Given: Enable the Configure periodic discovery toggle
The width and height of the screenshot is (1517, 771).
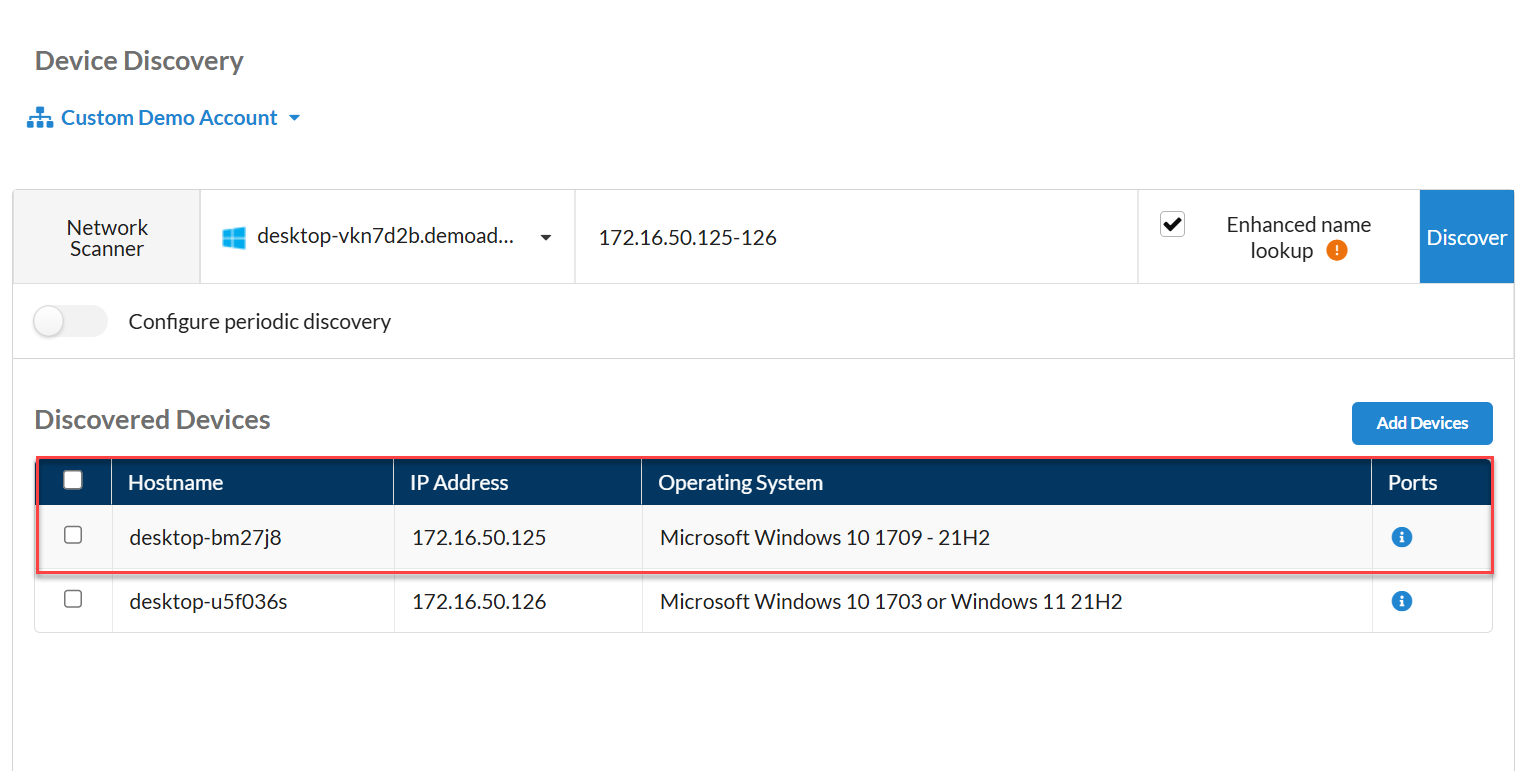Looking at the screenshot, I should [70, 321].
